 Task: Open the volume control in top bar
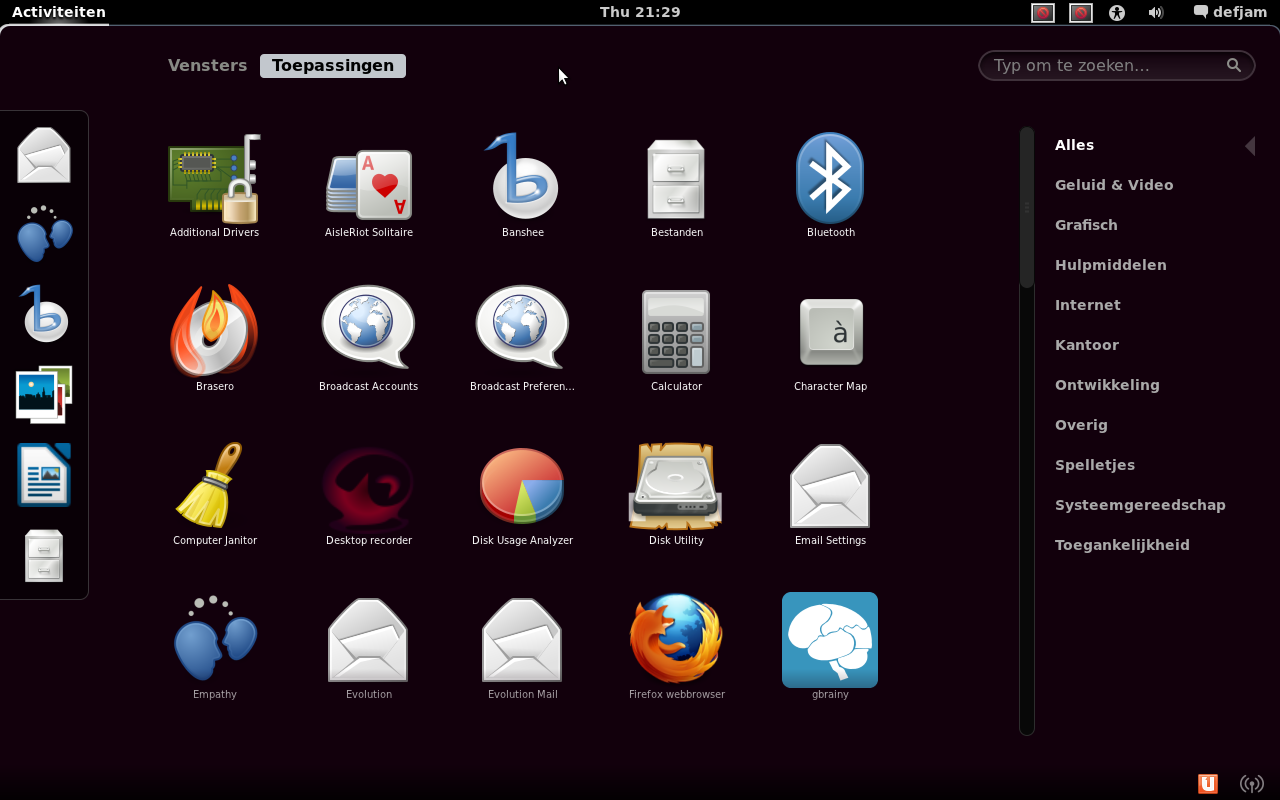pos(1156,12)
